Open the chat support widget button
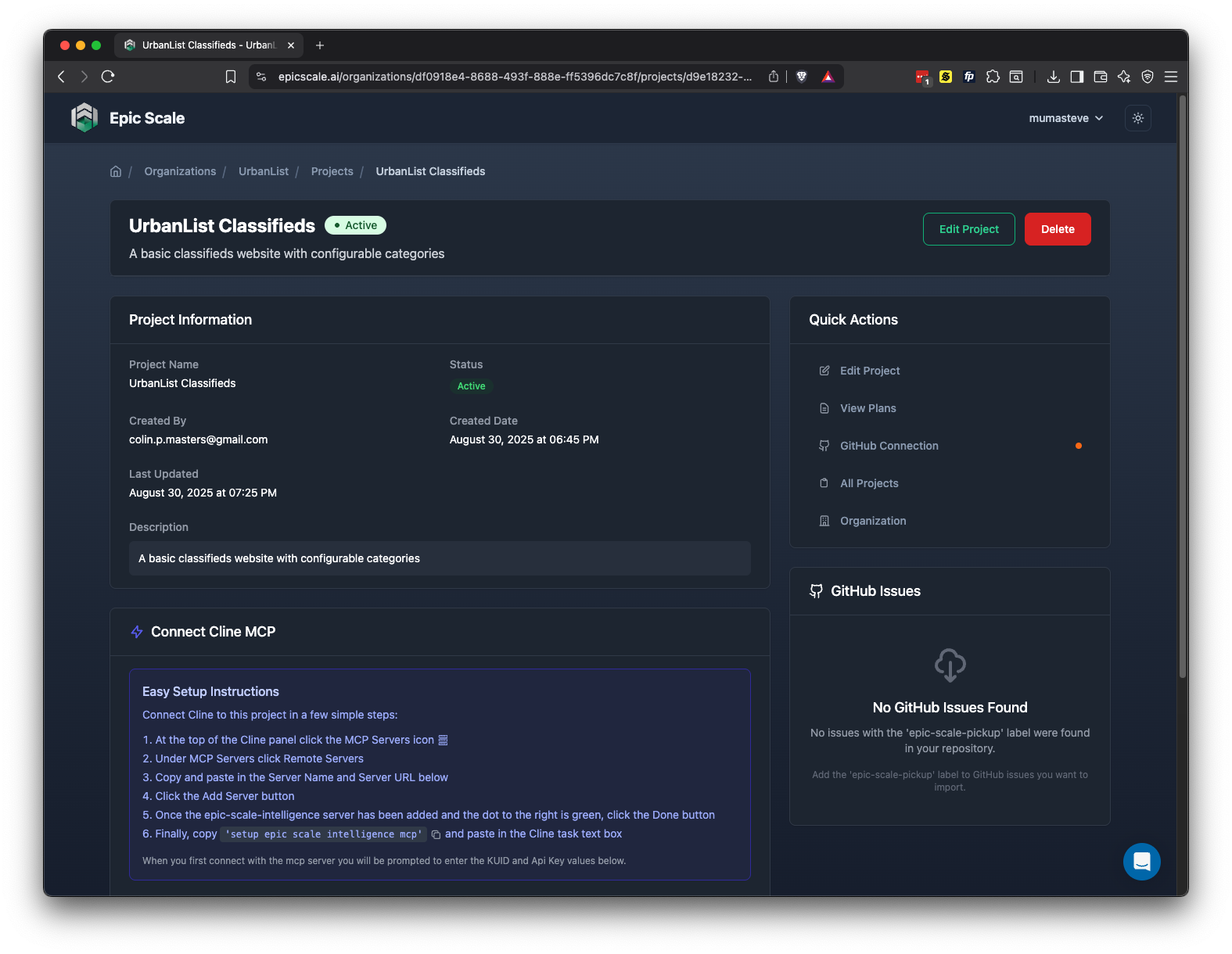 [1142, 862]
